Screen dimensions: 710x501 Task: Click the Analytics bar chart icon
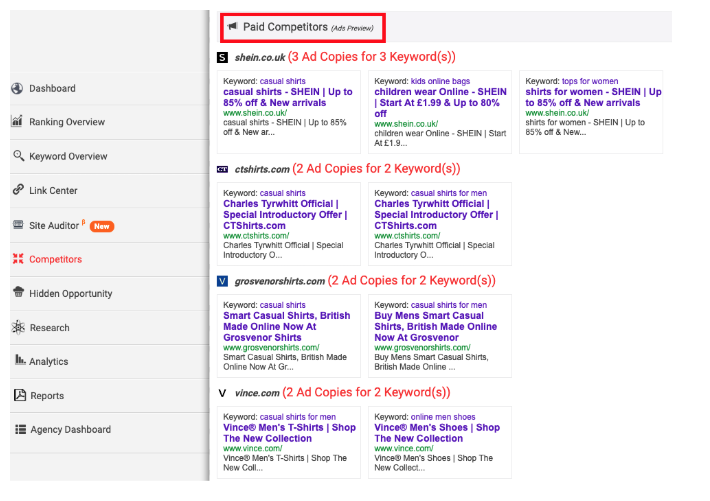[18, 361]
